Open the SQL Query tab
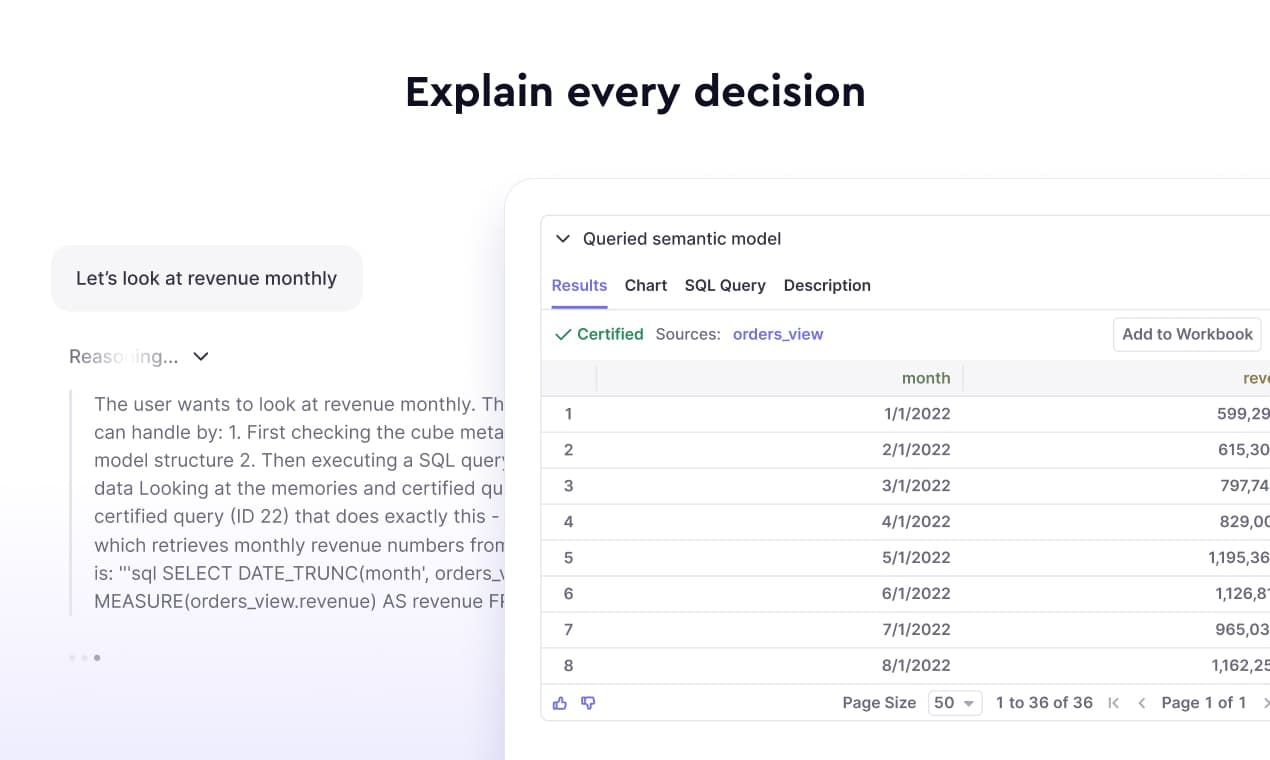 point(724,285)
